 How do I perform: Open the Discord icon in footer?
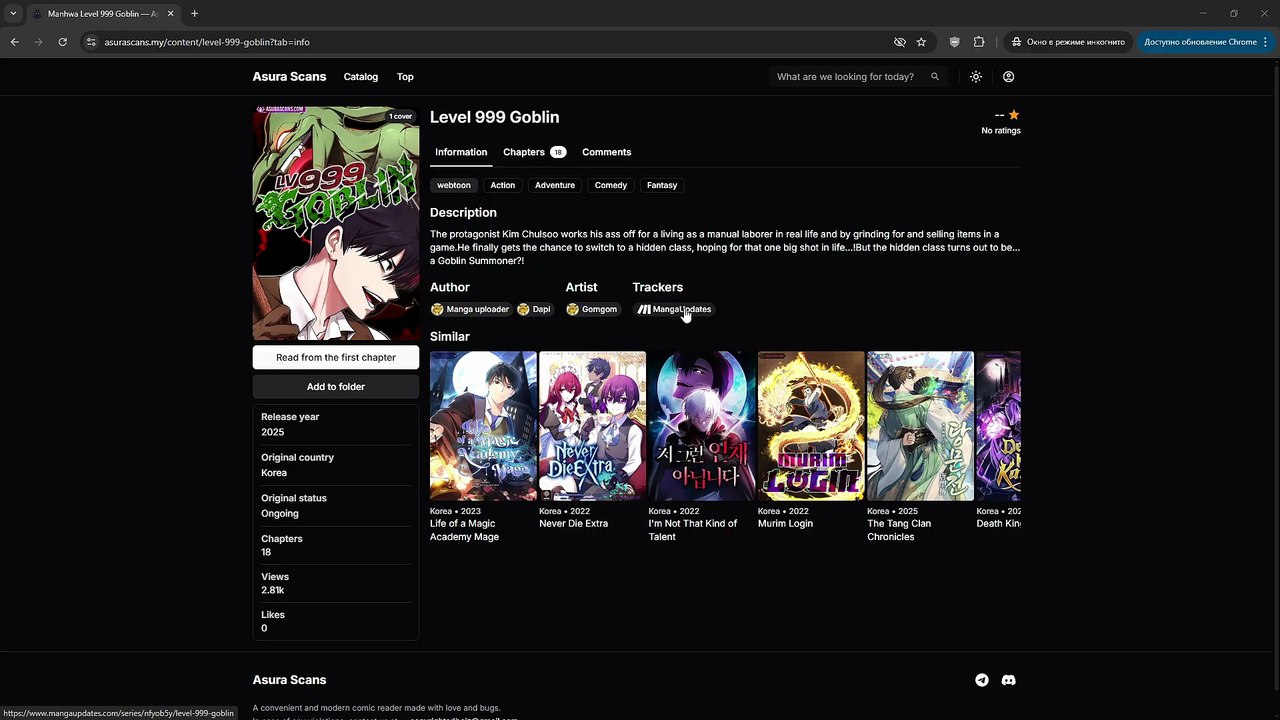1009,680
